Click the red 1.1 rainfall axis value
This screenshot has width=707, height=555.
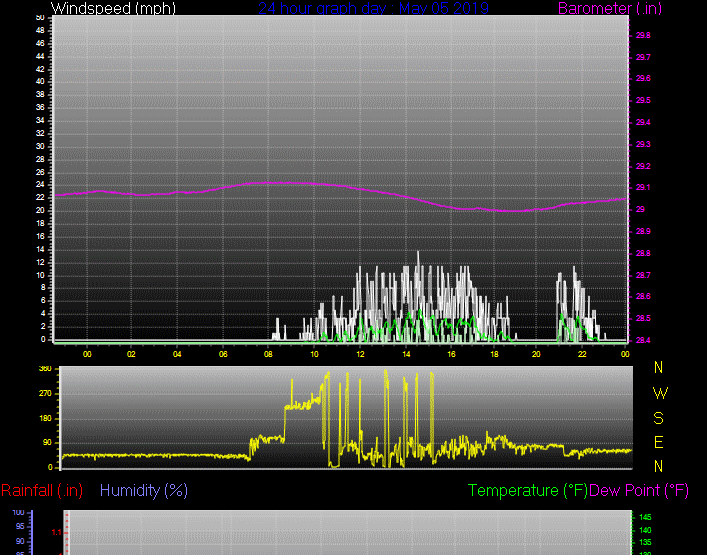(x=56, y=533)
